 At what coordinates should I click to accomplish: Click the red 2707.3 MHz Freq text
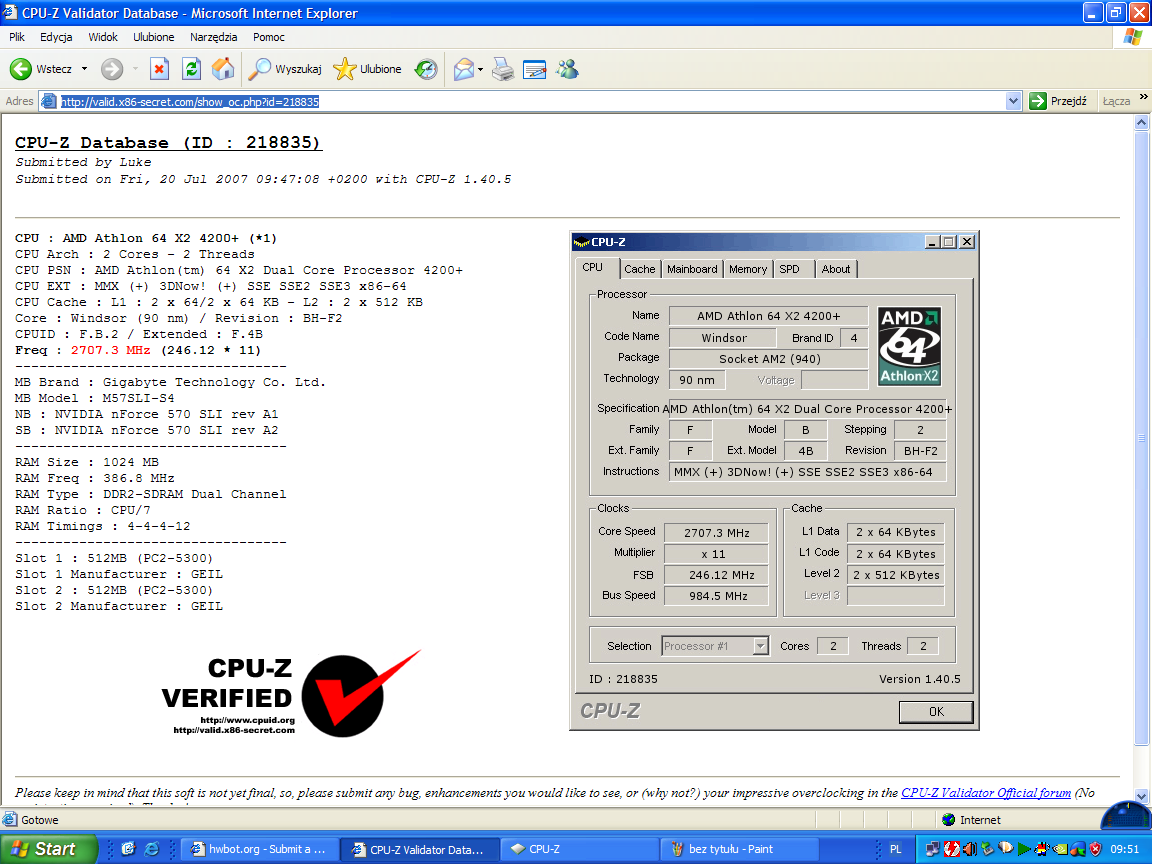point(110,350)
